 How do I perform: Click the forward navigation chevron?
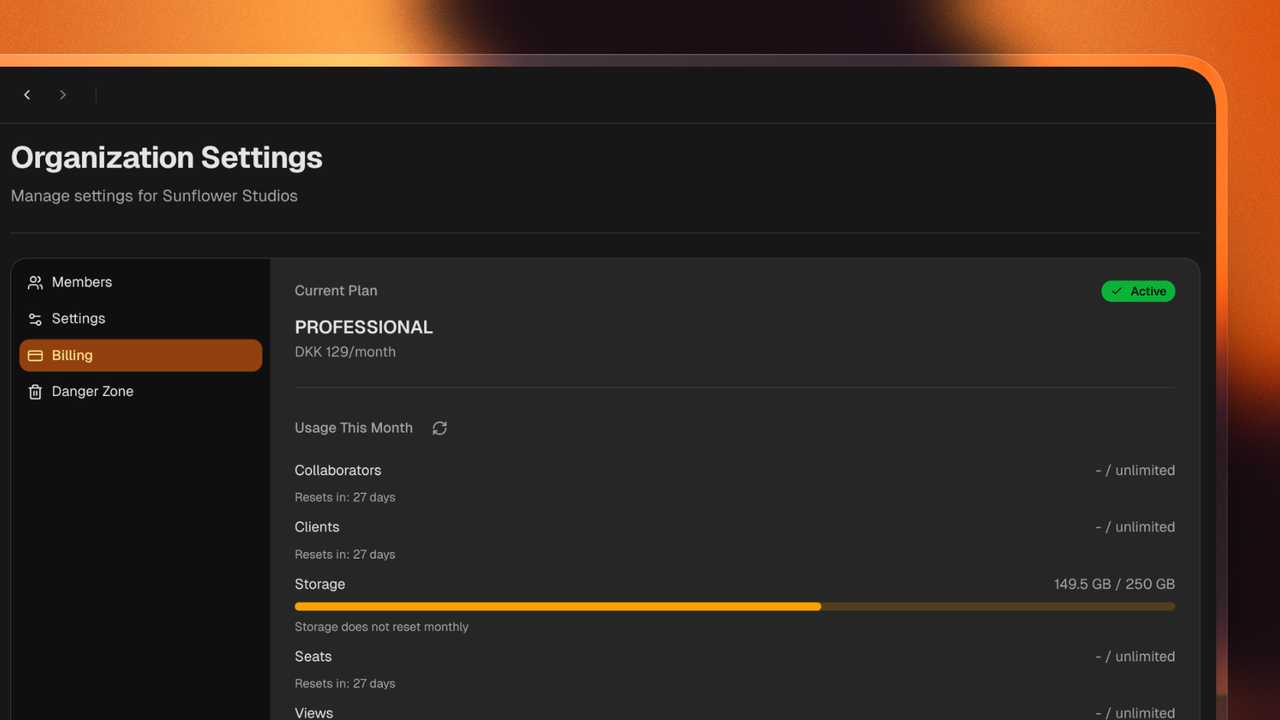click(x=62, y=94)
